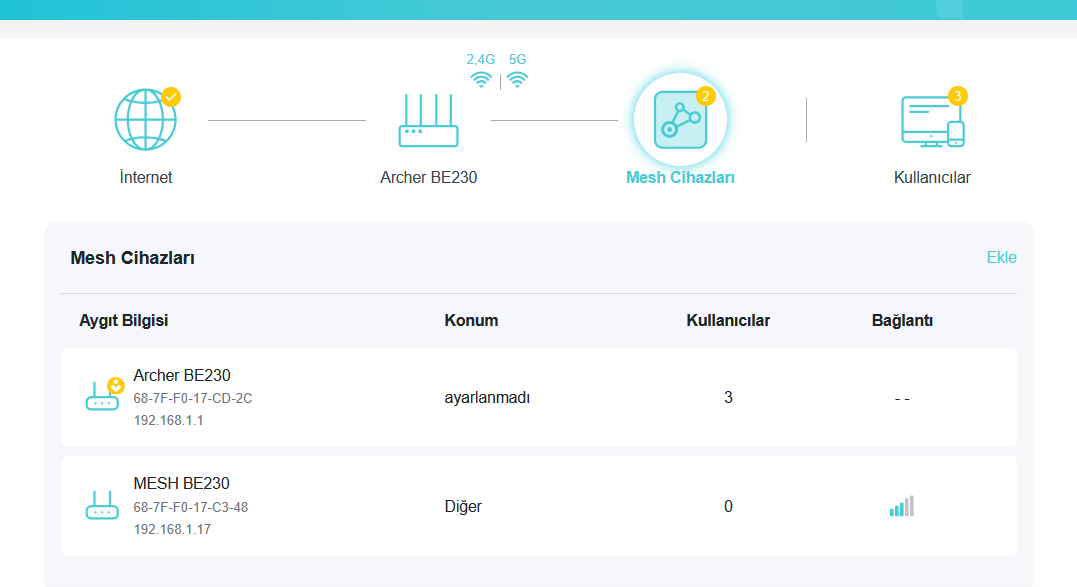Click the Mesh Cihazları panel heading
This screenshot has width=1077, height=587.
click(133, 258)
